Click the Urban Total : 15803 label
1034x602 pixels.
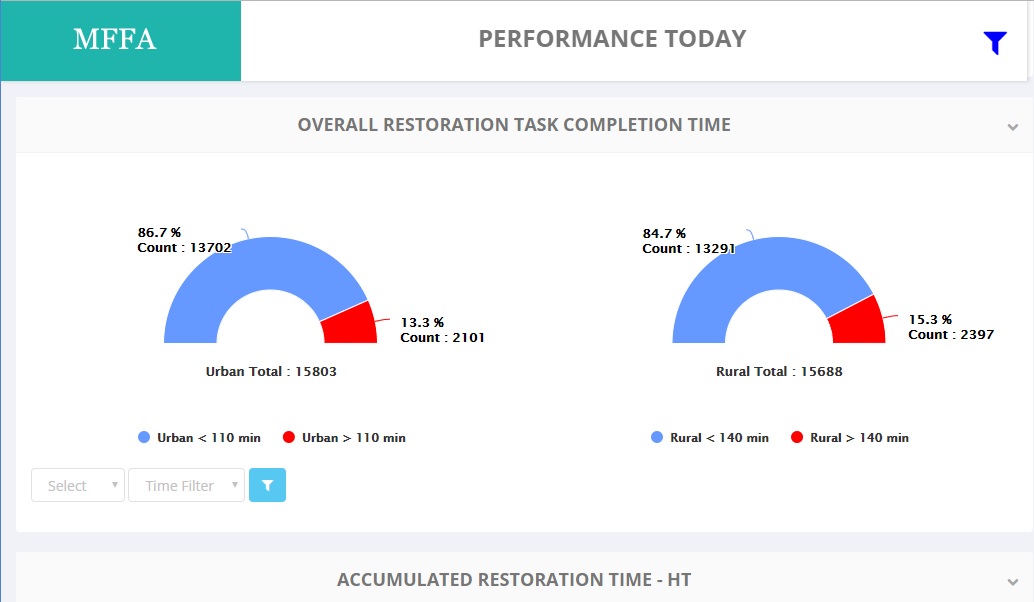[271, 371]
